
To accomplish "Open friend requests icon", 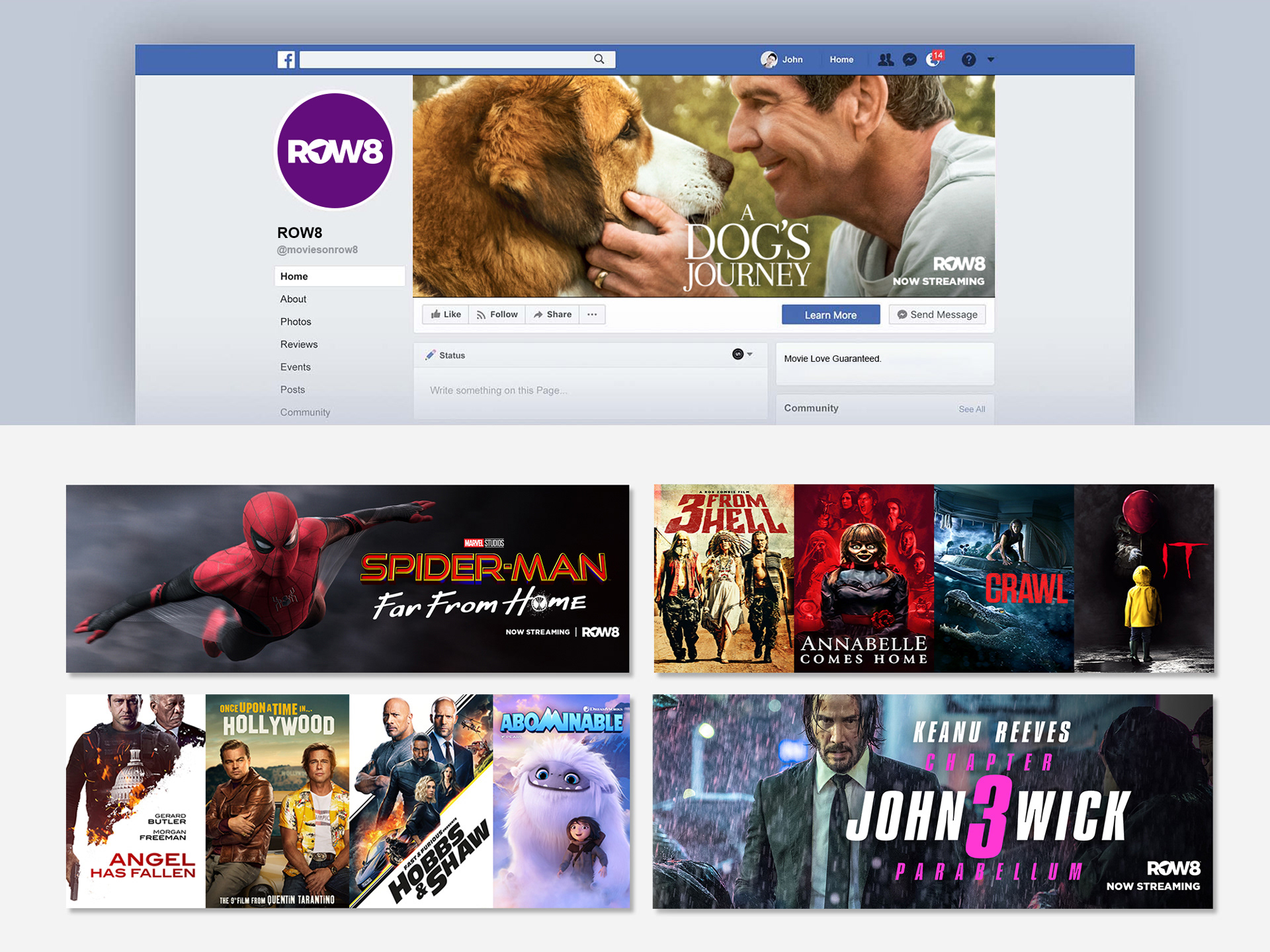I will point(886,59).
